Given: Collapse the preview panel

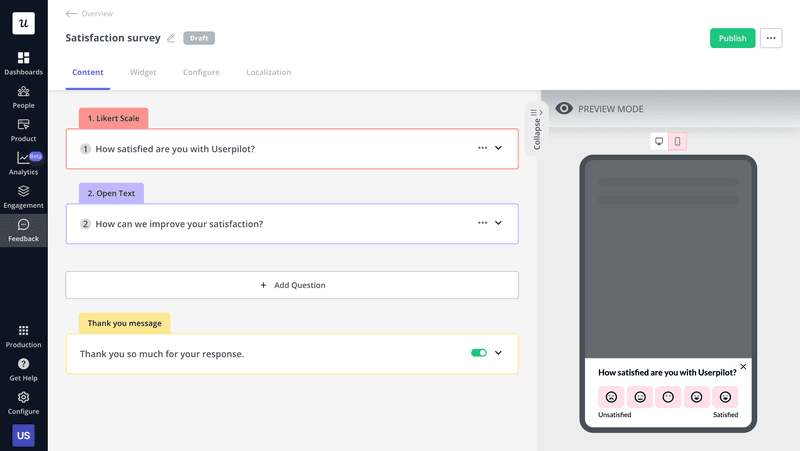Looking at the screenshot, I should [x=536, y=129].
